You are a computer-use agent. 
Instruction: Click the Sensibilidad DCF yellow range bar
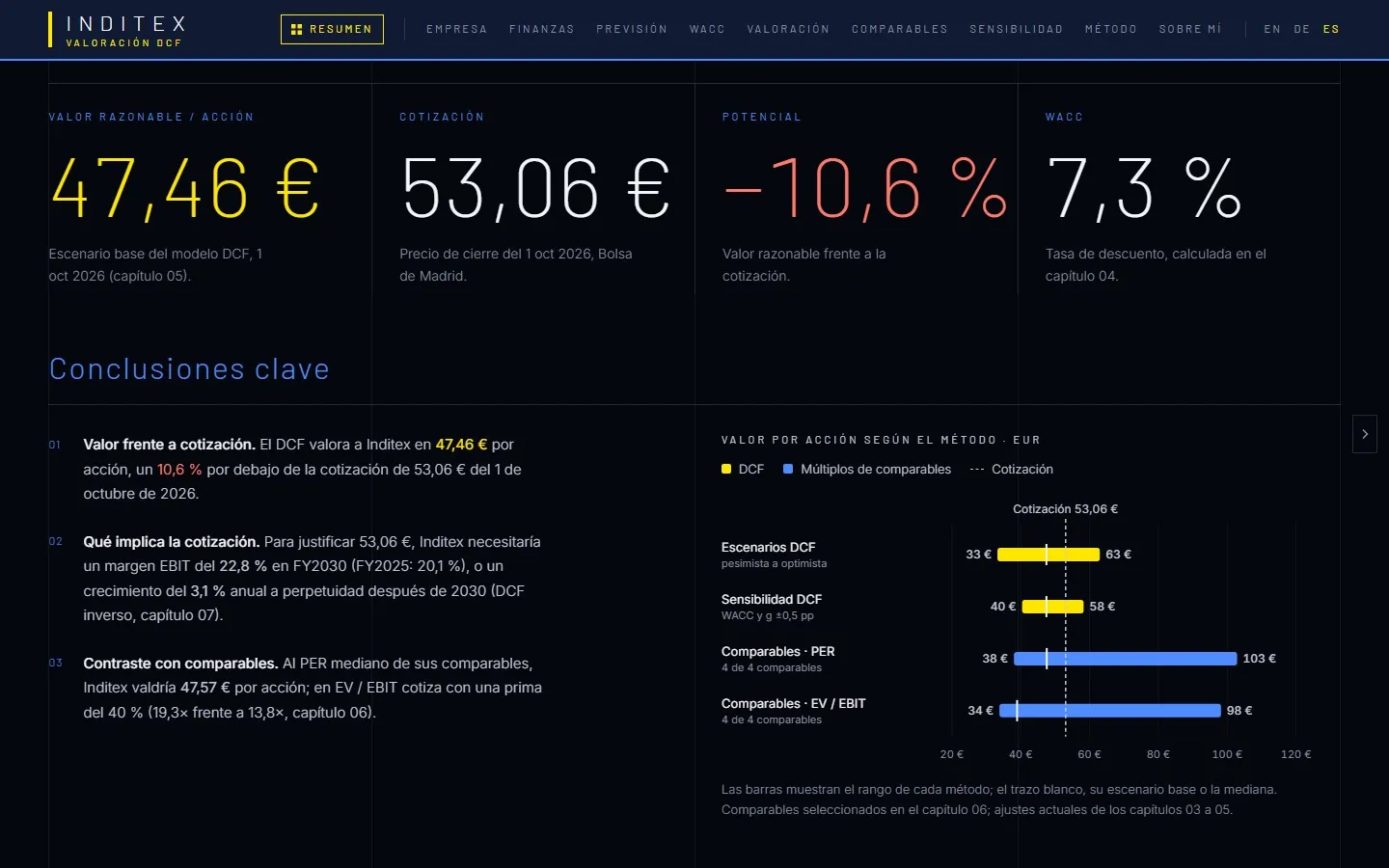(1052, 607)
